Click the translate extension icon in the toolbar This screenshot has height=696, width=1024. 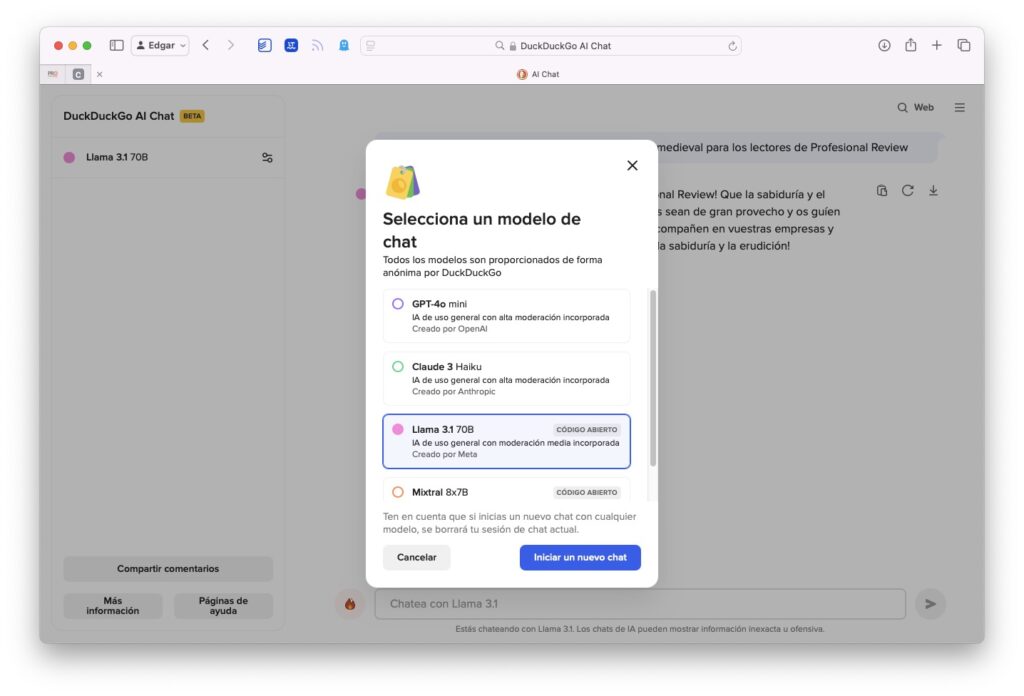click(291, 45)
